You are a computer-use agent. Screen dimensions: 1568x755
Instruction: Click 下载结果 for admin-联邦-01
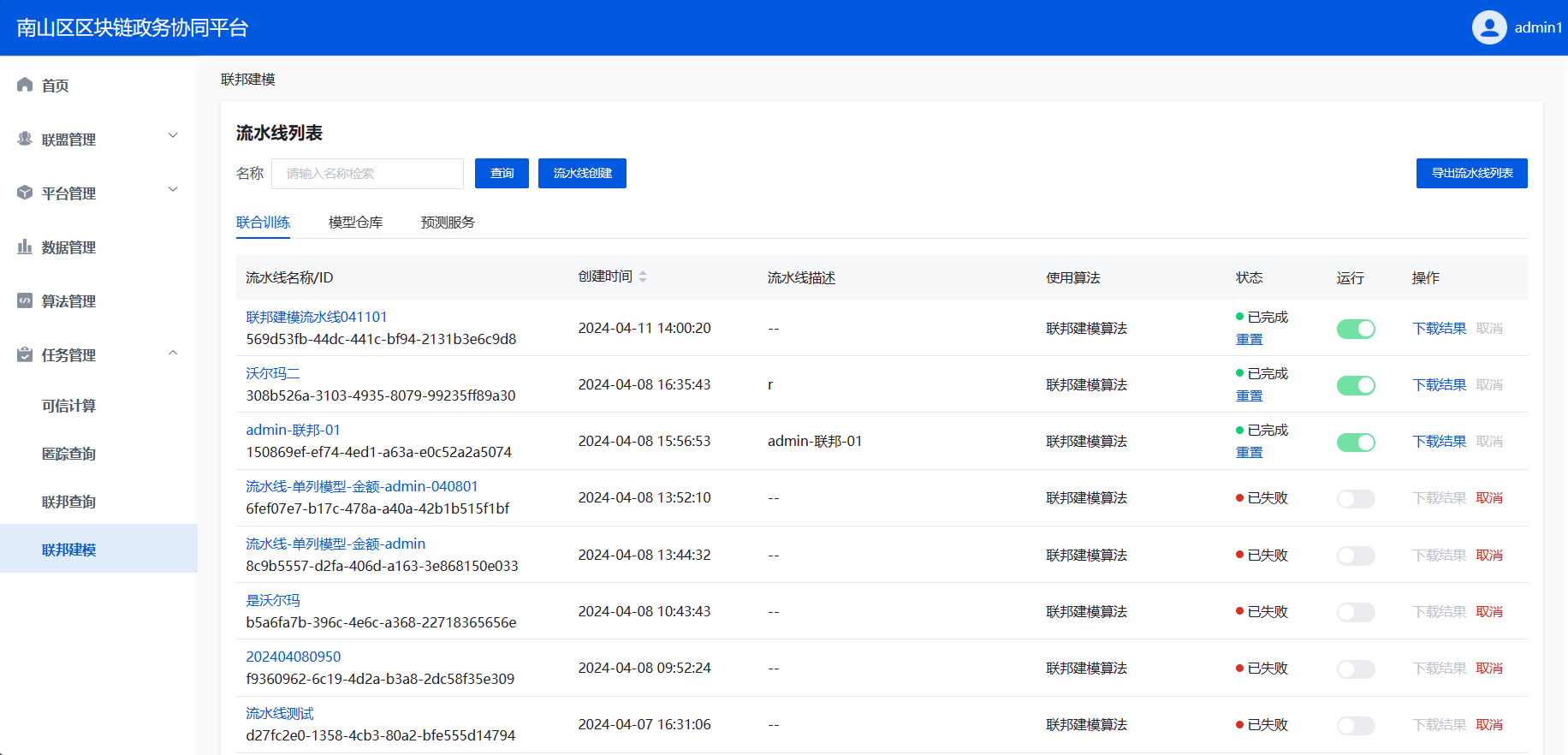pyautogui.click(x=1440, y=441)
